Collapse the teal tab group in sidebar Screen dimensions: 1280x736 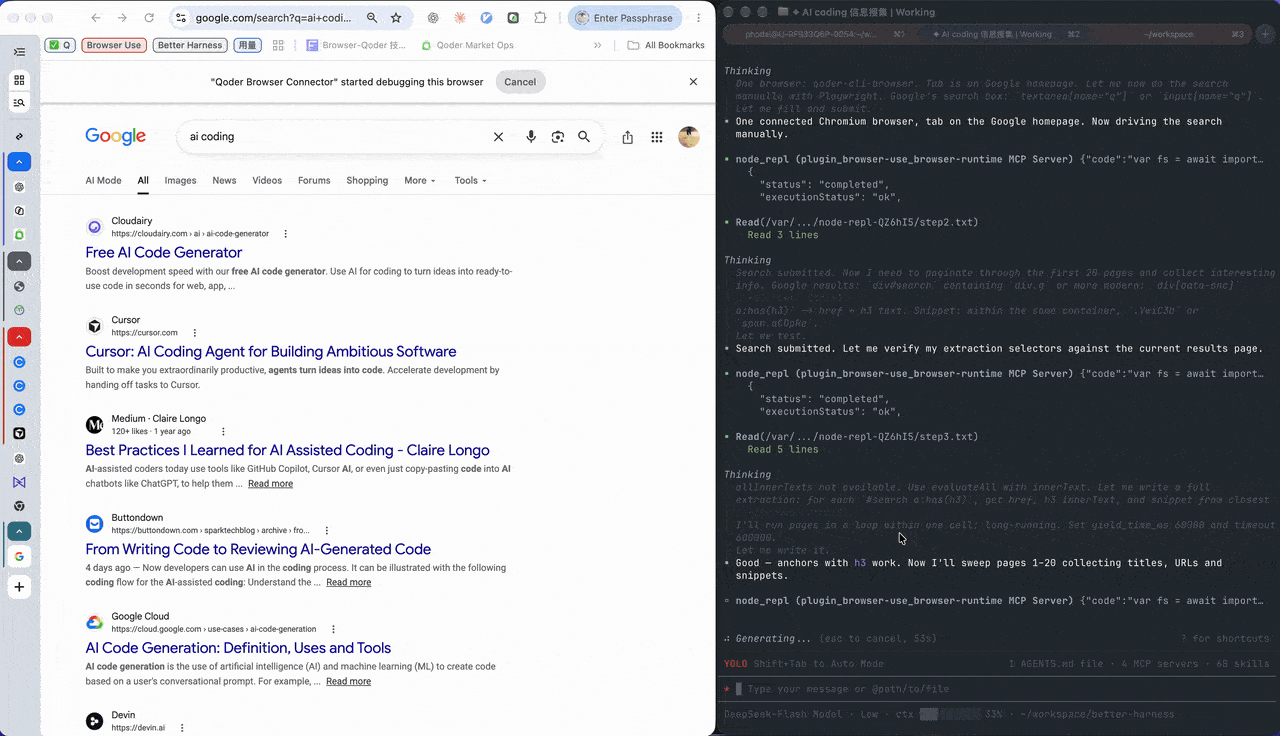[x=20, y=532]
